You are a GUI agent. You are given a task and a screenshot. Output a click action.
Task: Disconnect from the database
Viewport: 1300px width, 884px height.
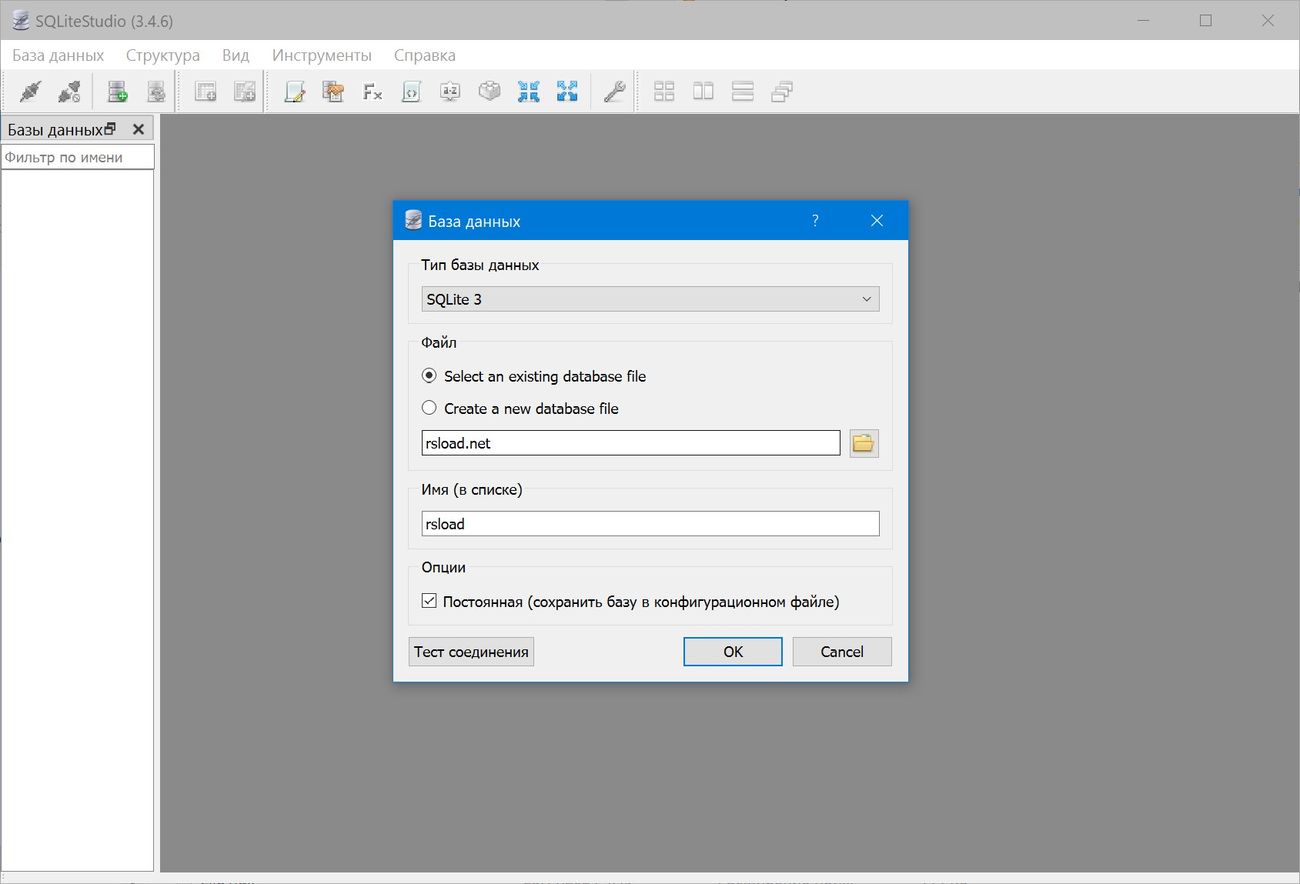pos(68,91)
